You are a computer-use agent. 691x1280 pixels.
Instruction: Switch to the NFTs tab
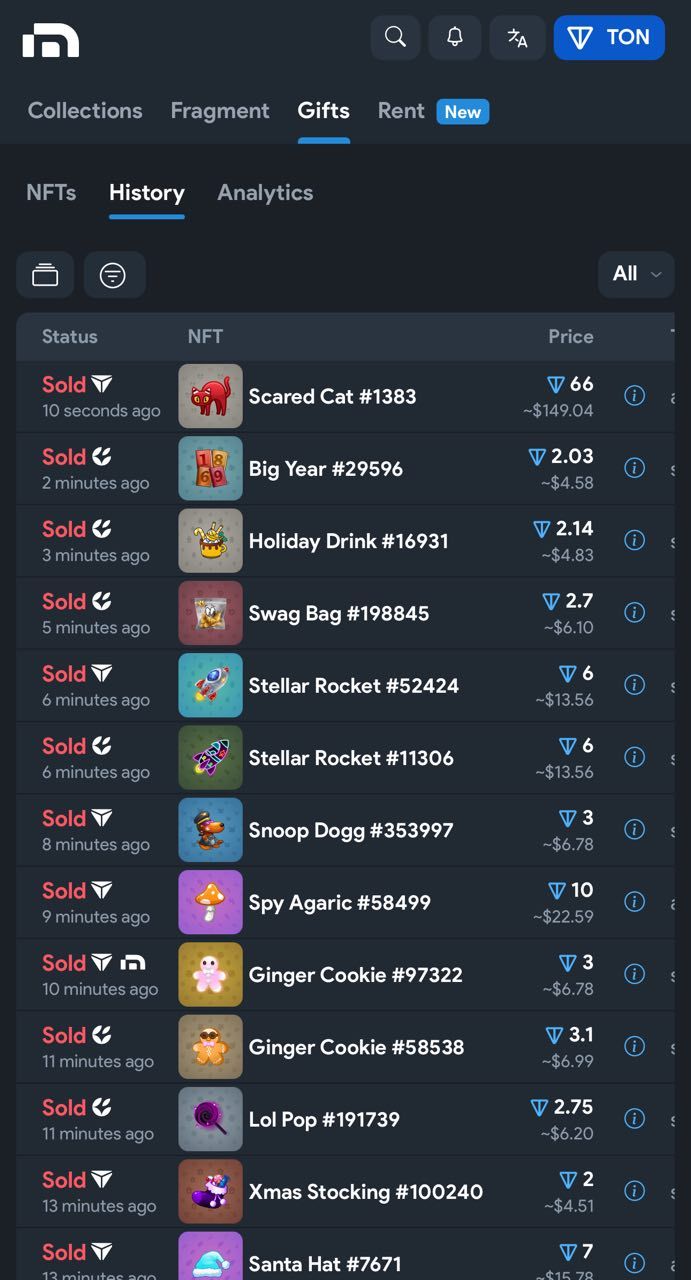pyautogui.click(x=50, y=192)
